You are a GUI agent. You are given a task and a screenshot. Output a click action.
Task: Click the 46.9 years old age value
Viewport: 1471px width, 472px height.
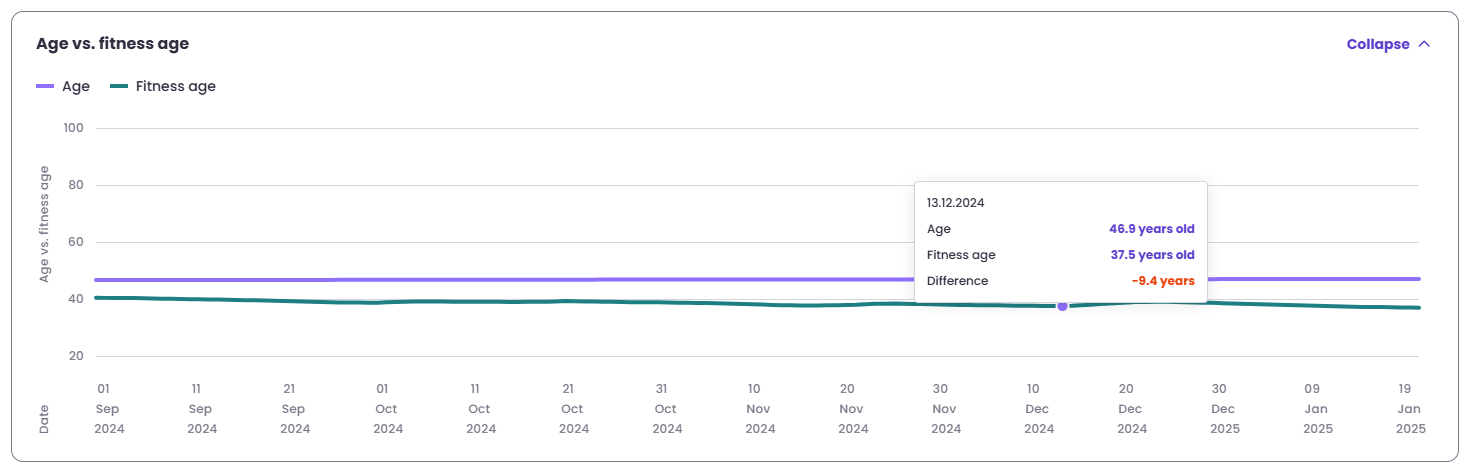click(x=1152, y=229)
